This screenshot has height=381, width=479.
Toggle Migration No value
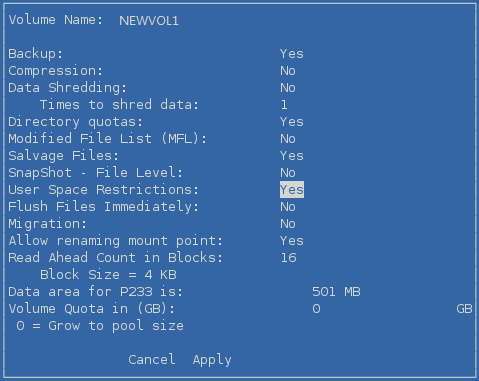click(x=288, y=224)
